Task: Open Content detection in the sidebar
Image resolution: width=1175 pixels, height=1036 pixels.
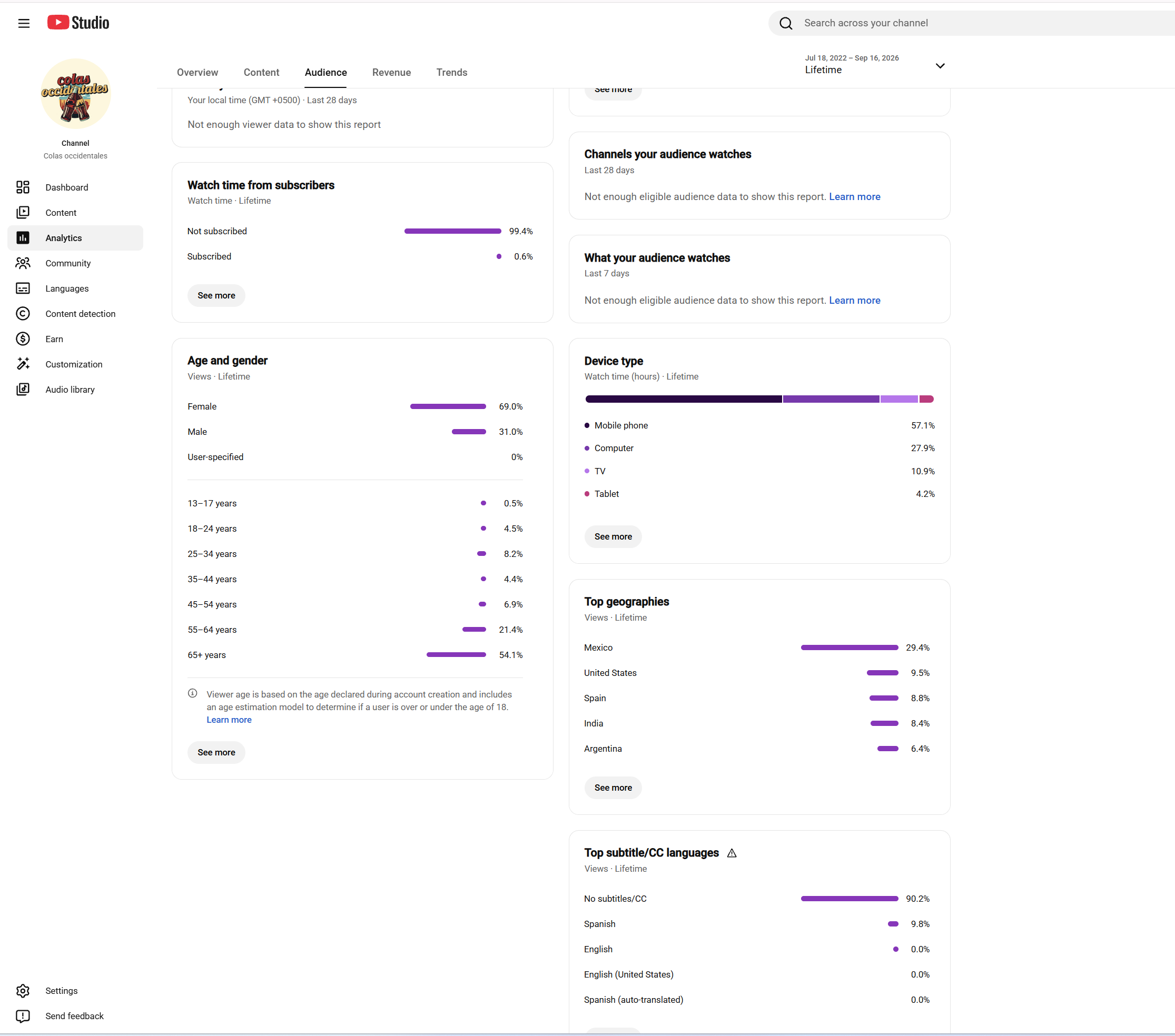Action: coord(75,314)
